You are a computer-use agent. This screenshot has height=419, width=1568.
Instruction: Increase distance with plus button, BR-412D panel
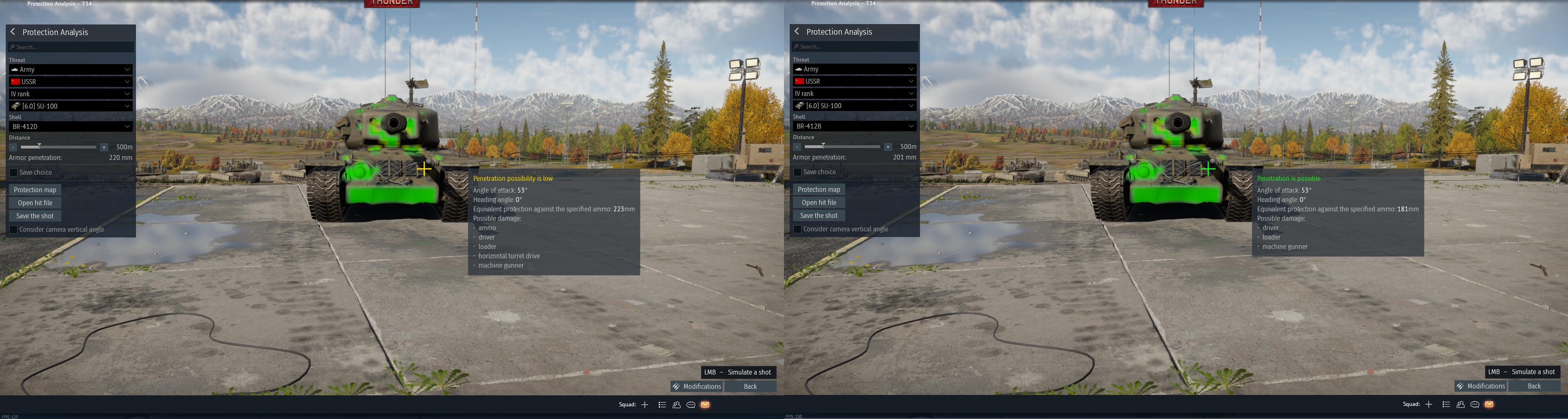pos(104,147)
